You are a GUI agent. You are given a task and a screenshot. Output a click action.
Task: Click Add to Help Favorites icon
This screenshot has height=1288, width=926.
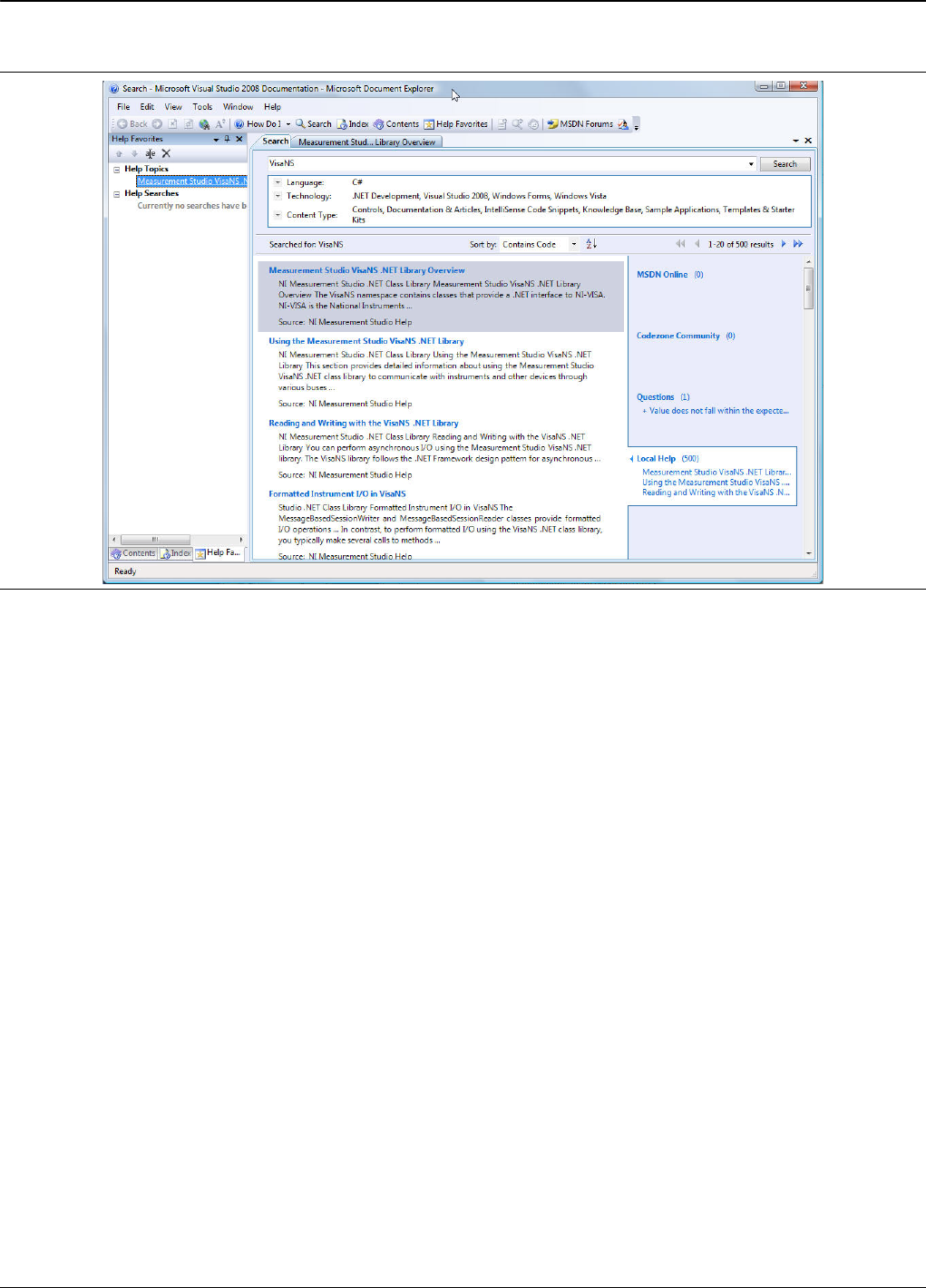click(x=502, y=124)
